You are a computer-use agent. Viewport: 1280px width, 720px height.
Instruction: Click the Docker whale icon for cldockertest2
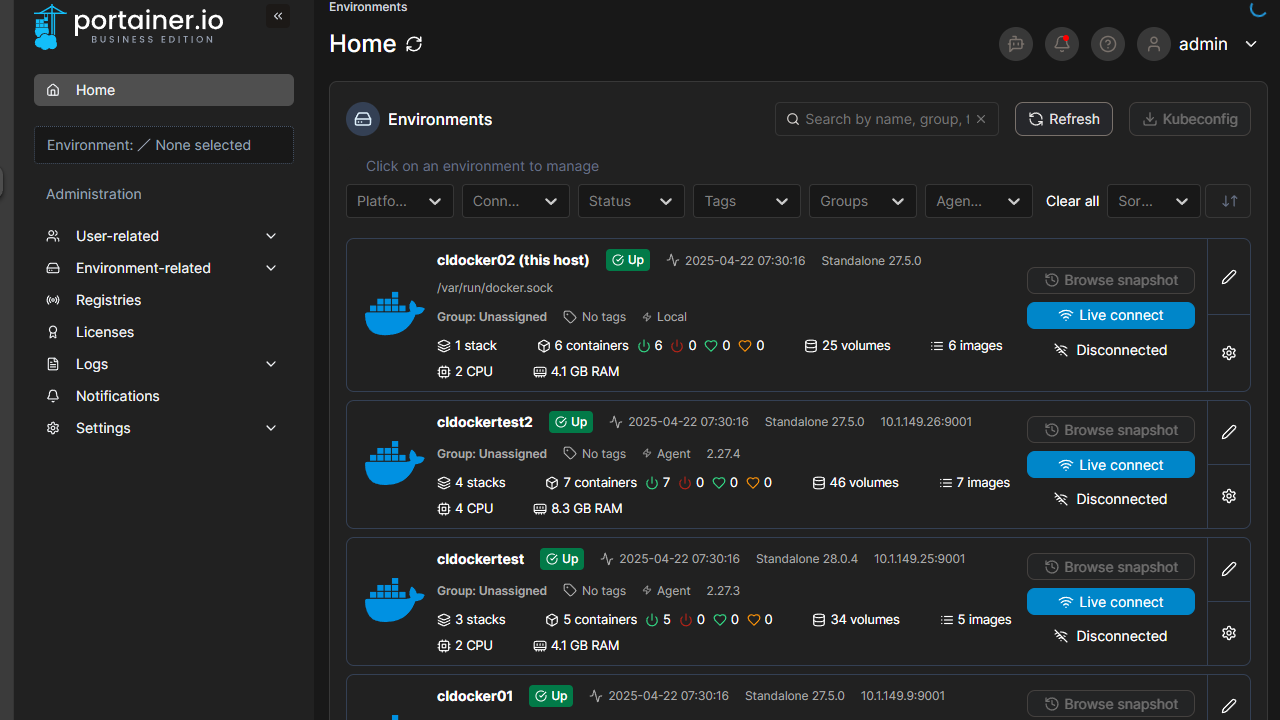click(x=394, y=463)
